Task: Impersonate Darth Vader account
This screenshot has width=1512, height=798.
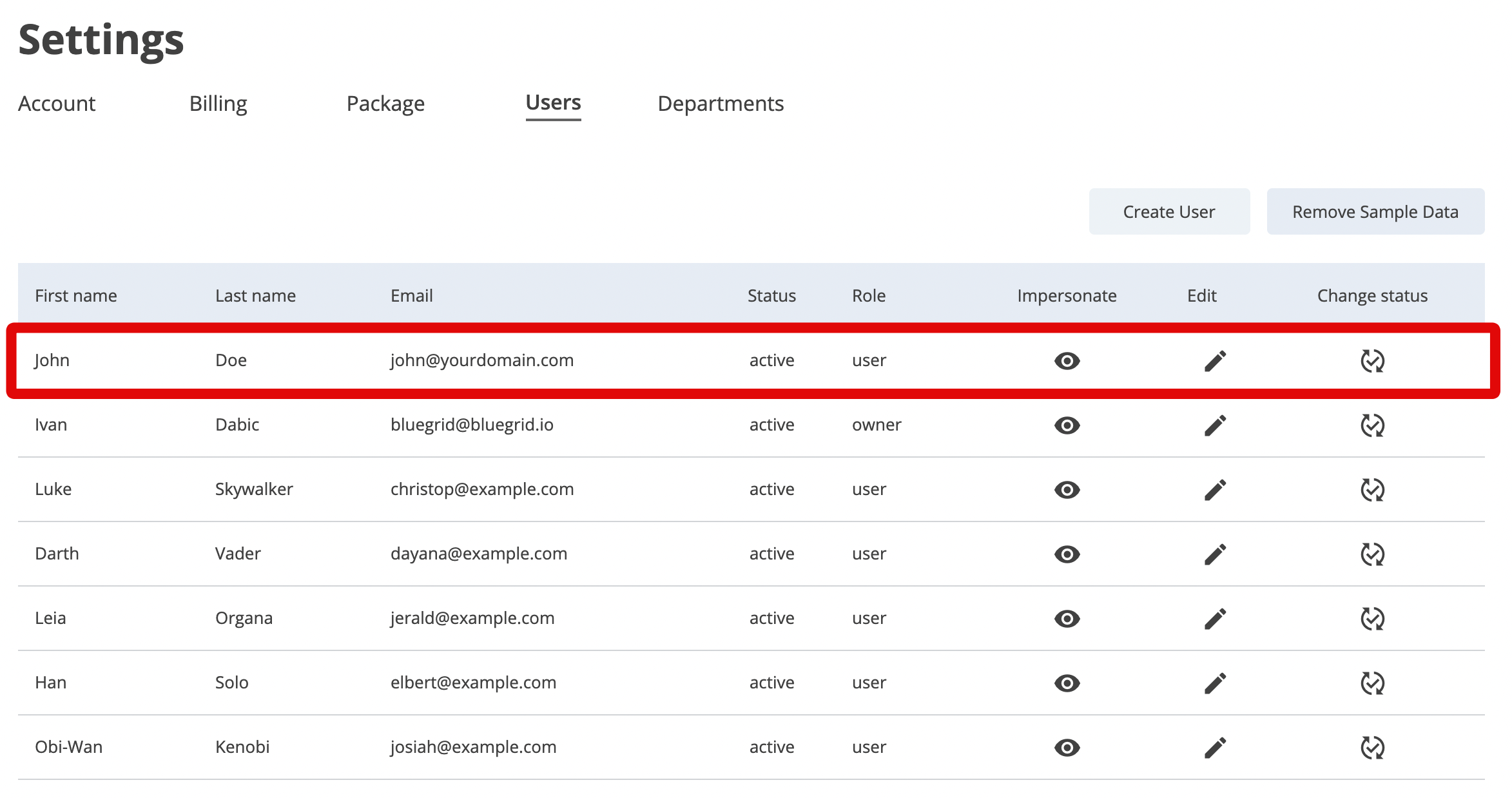Action: point(1067,554)
